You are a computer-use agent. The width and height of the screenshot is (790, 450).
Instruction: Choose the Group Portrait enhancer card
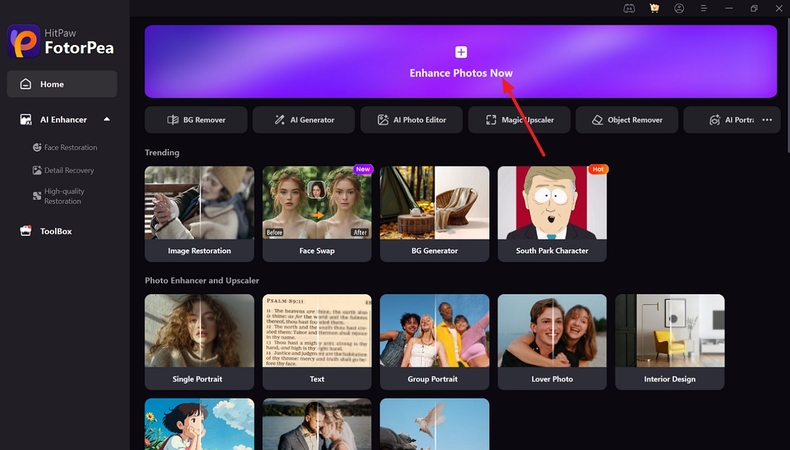tap(434, 342)
